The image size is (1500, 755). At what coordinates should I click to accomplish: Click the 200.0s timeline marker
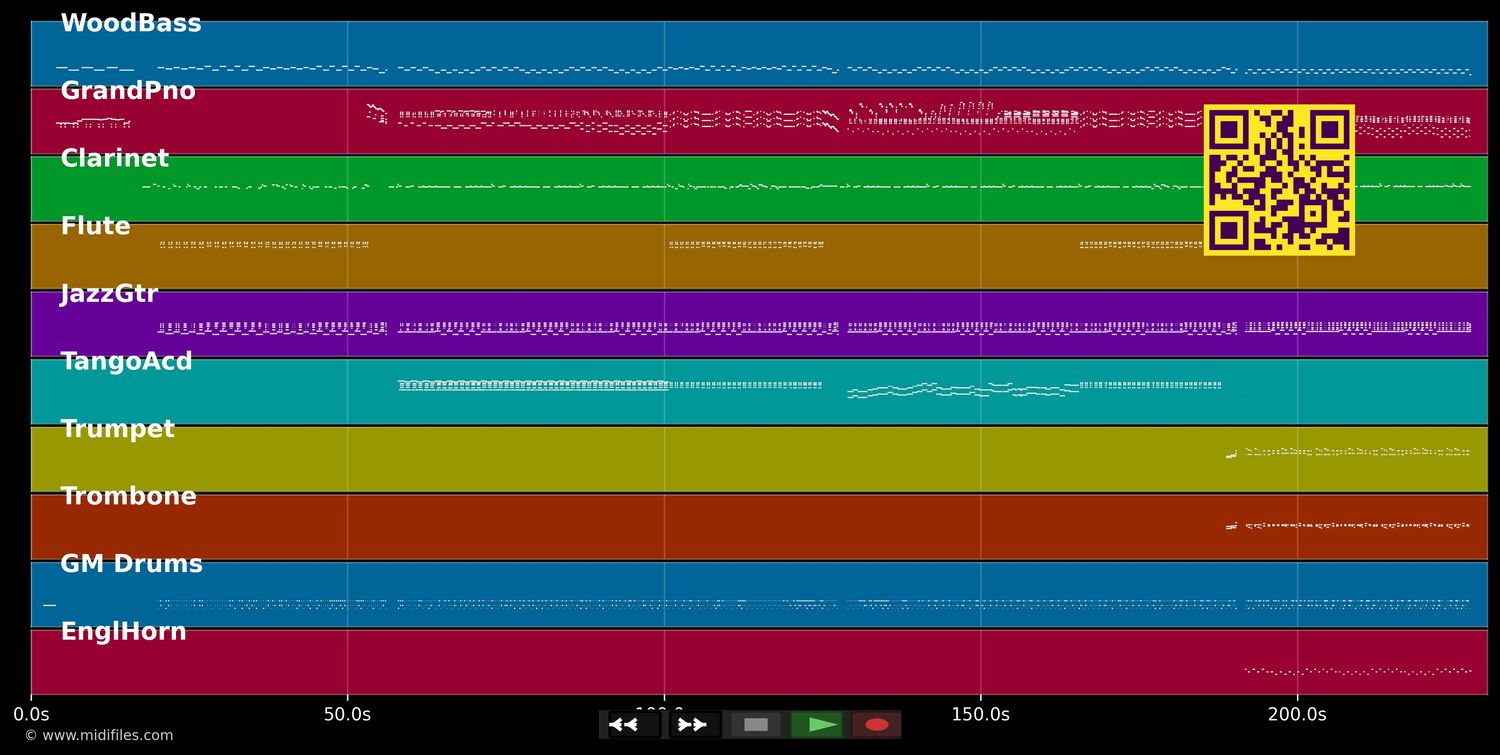[1297, 715]
